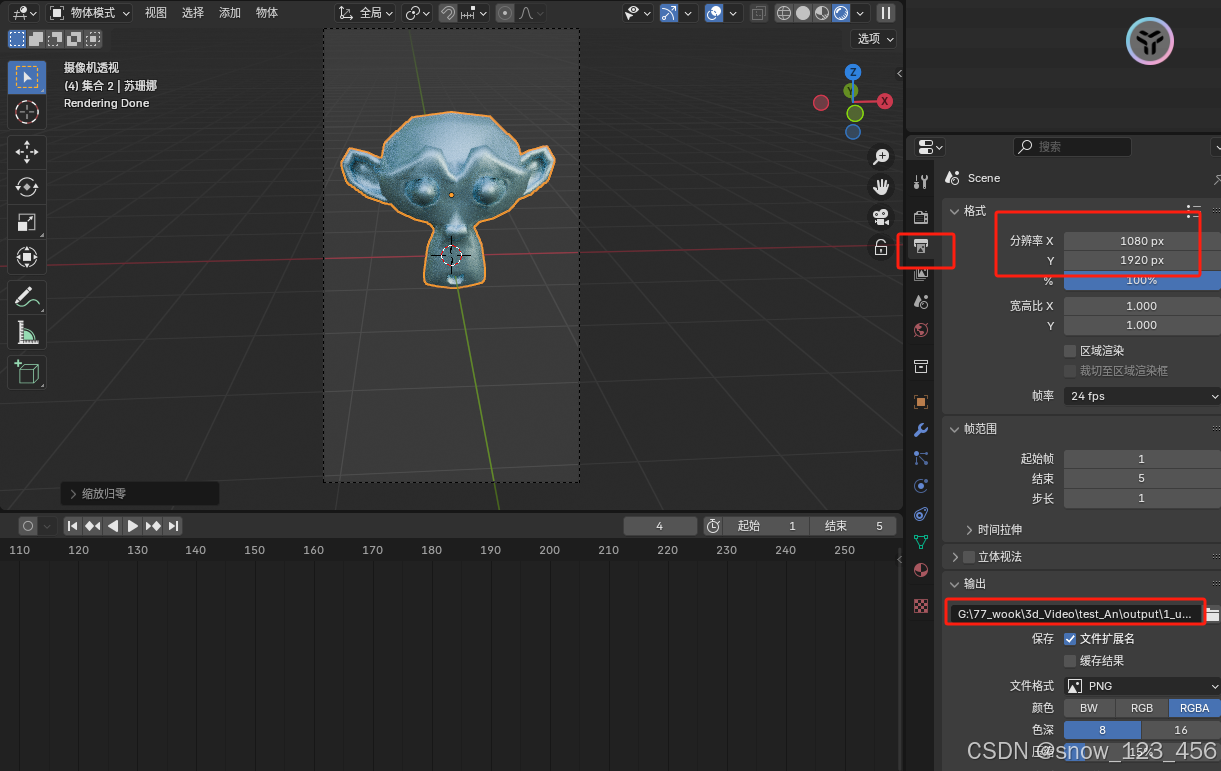The image size is (1221, 771).
Task: Select the Box Select tool in the left toolbar
Action: tap(27, 77)
